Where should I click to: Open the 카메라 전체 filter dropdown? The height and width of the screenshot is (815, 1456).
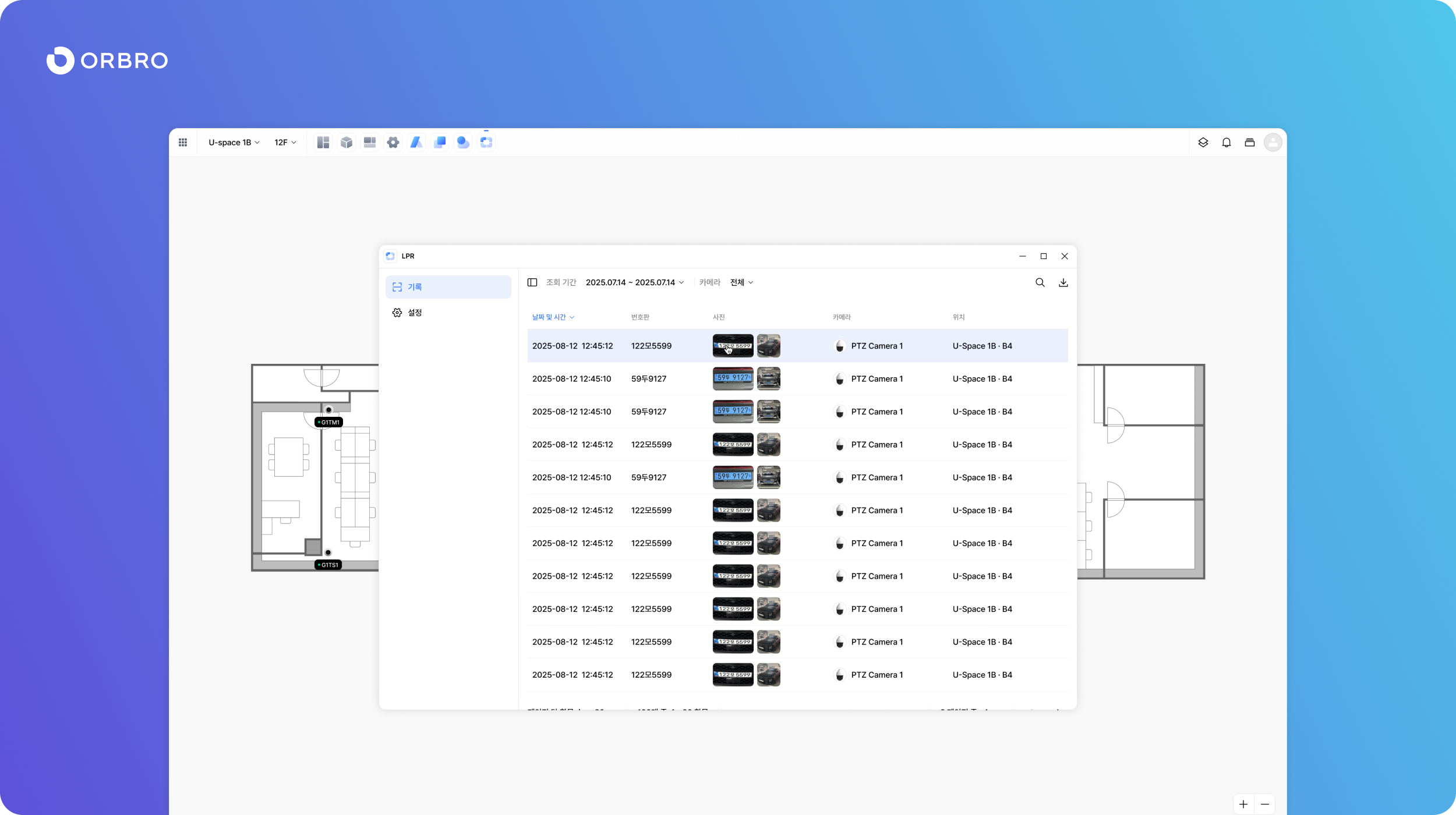tap(741, 283)
